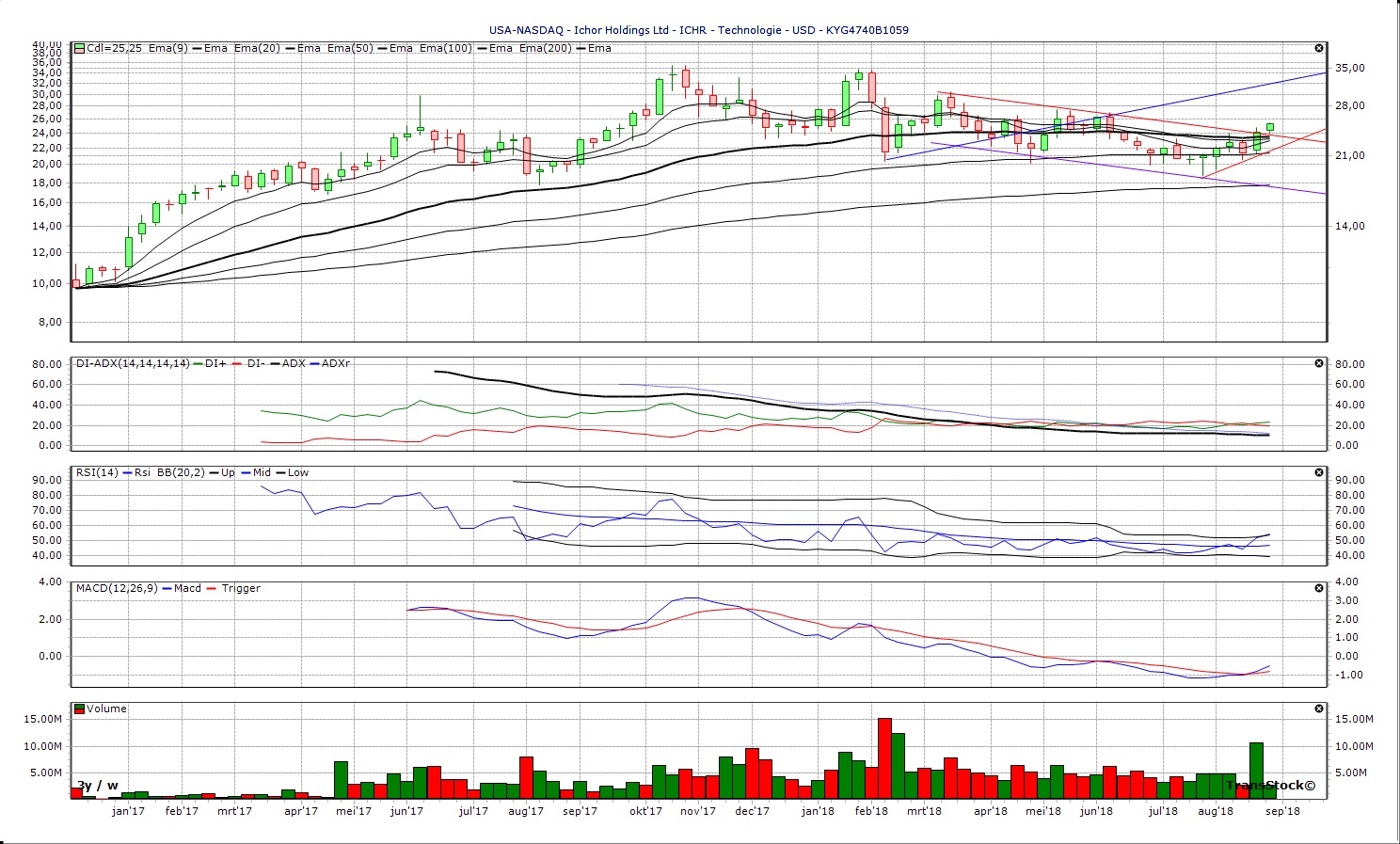1400x844 pixels.
Task: Click the Mid legend entry in RSI panel
Action: pyautogui.click(x=256, y=472)
